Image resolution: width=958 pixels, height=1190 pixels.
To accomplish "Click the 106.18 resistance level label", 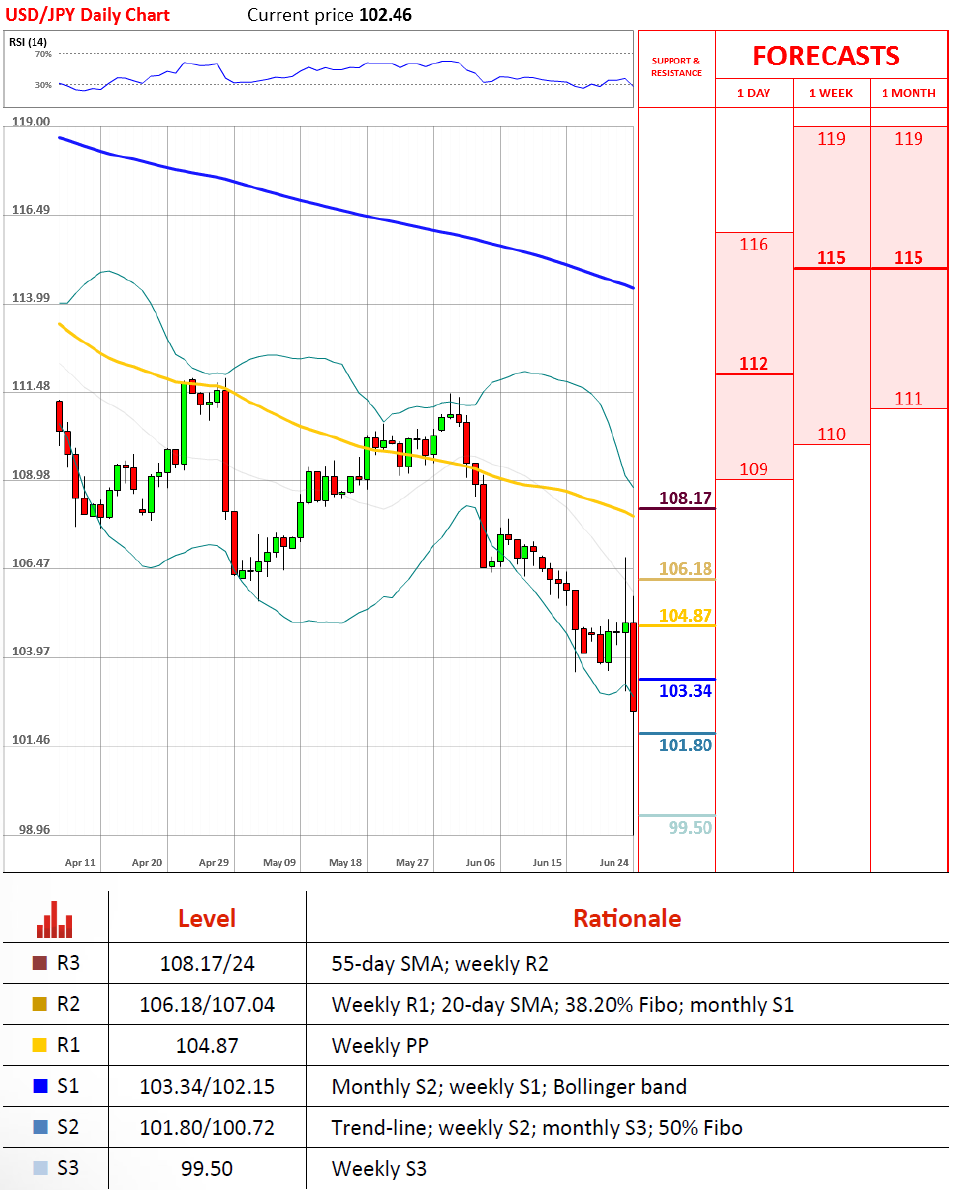I will point(685,568).
